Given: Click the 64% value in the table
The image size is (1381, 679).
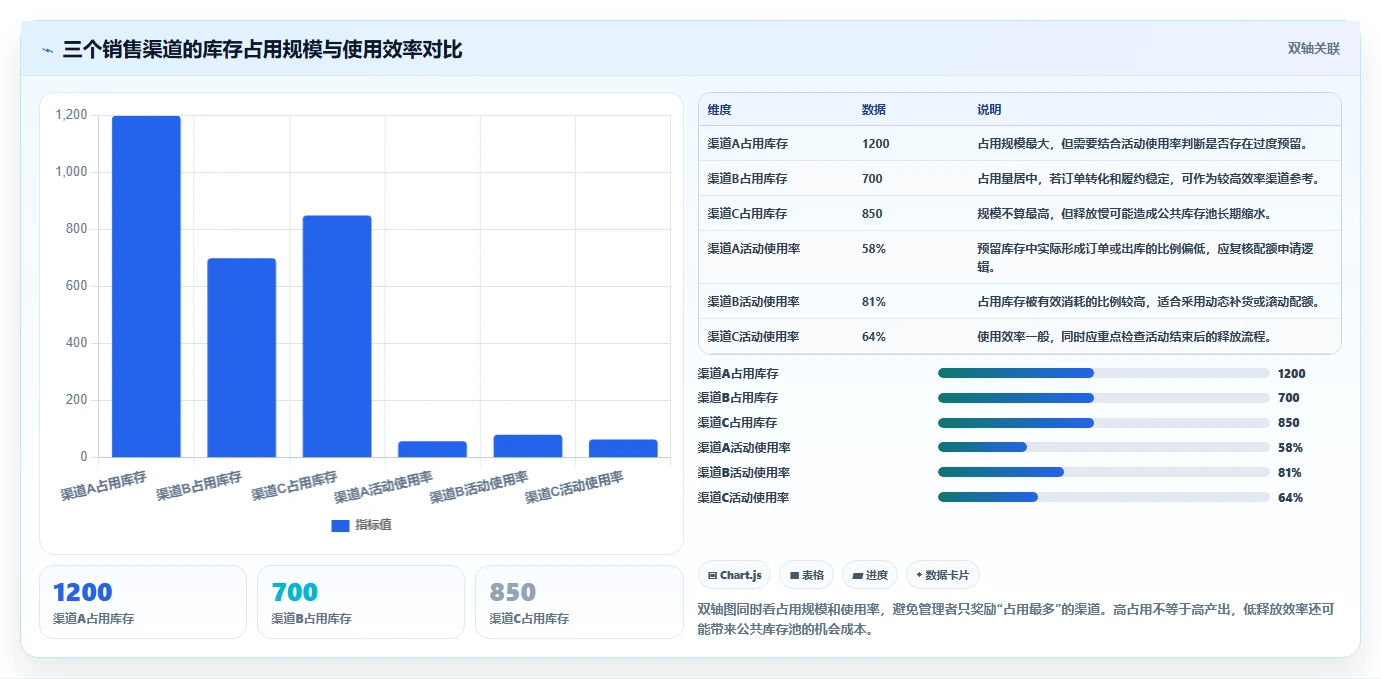Looking at the screenshot, I should 873,337.
